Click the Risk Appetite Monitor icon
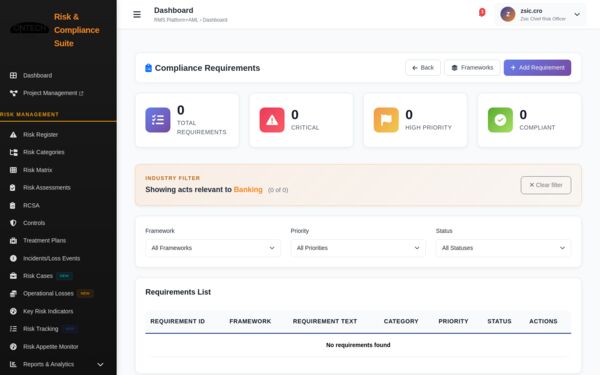 [13, 347]
